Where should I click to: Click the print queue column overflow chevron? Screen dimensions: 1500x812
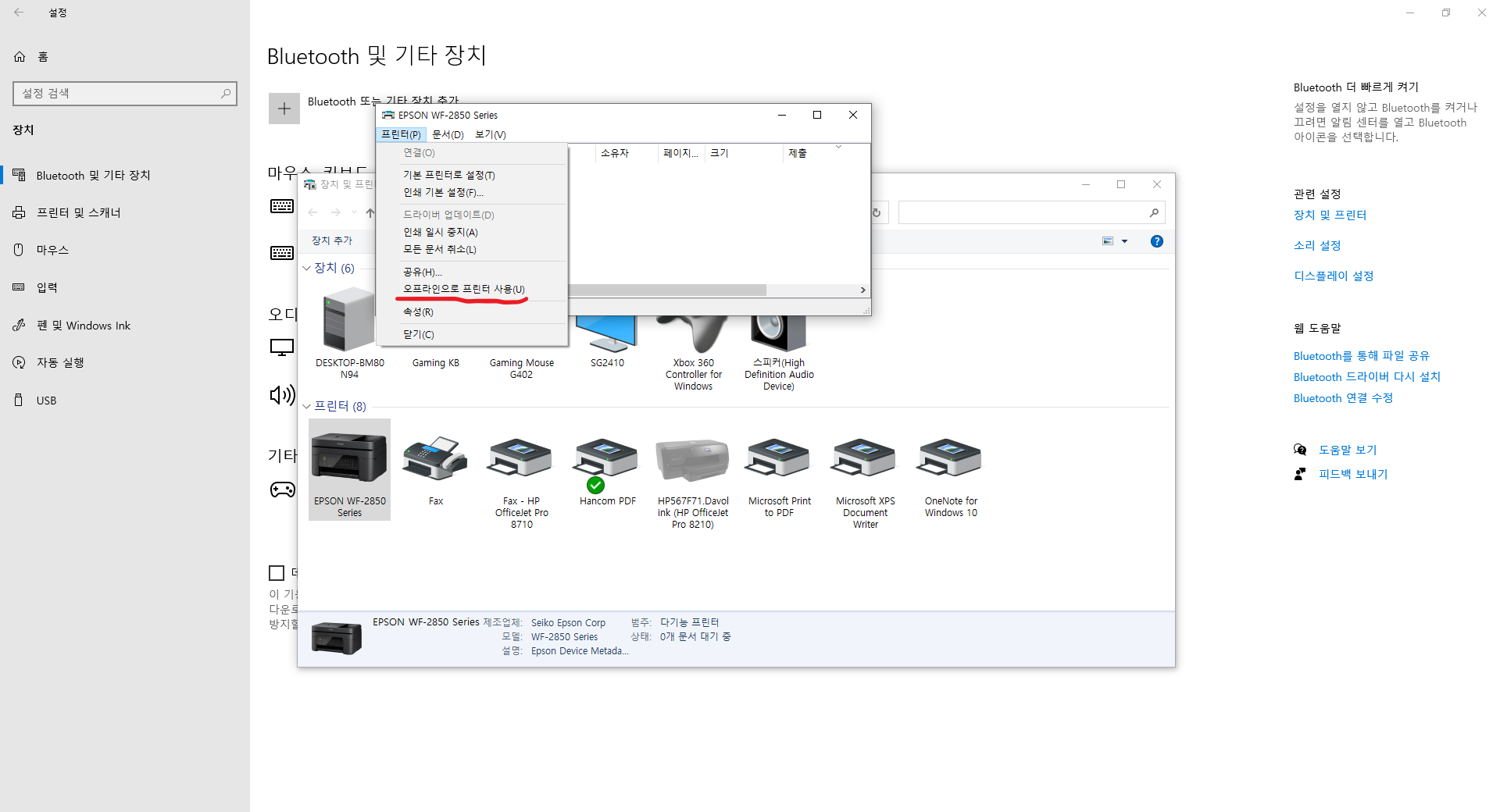(838, 147)
